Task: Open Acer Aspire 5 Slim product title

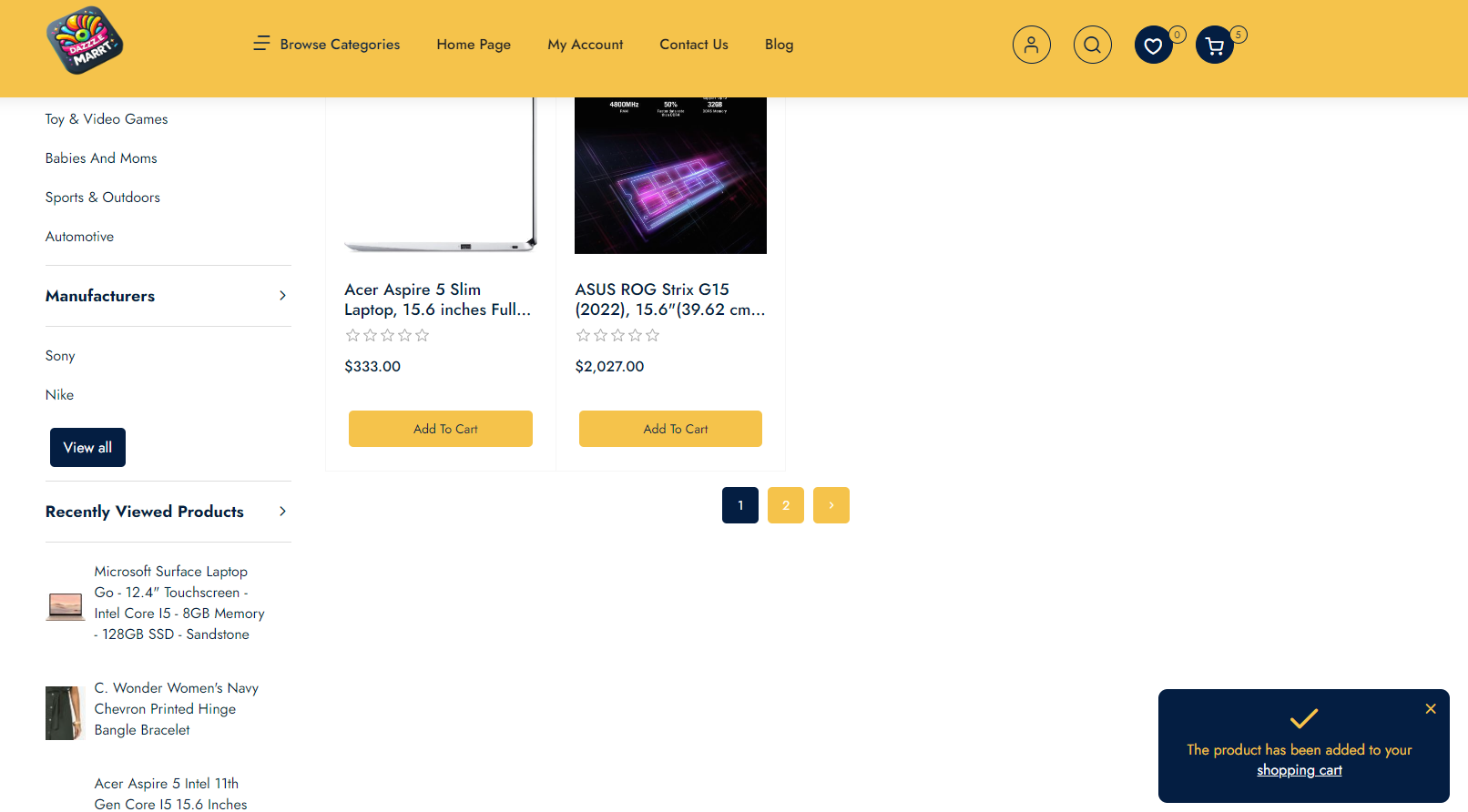Action: point(437,299)
